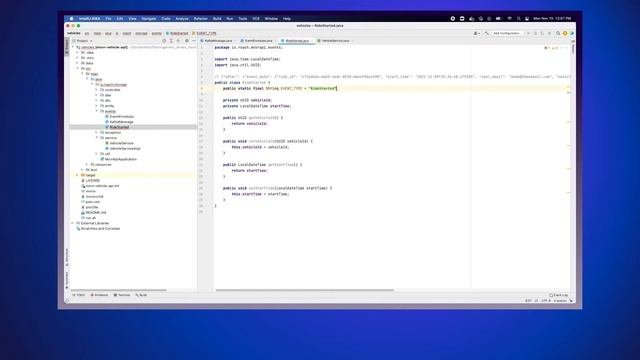Click the Run button in toolbar
This screenshot has width=640, height=360.
(x=528, y=33)
